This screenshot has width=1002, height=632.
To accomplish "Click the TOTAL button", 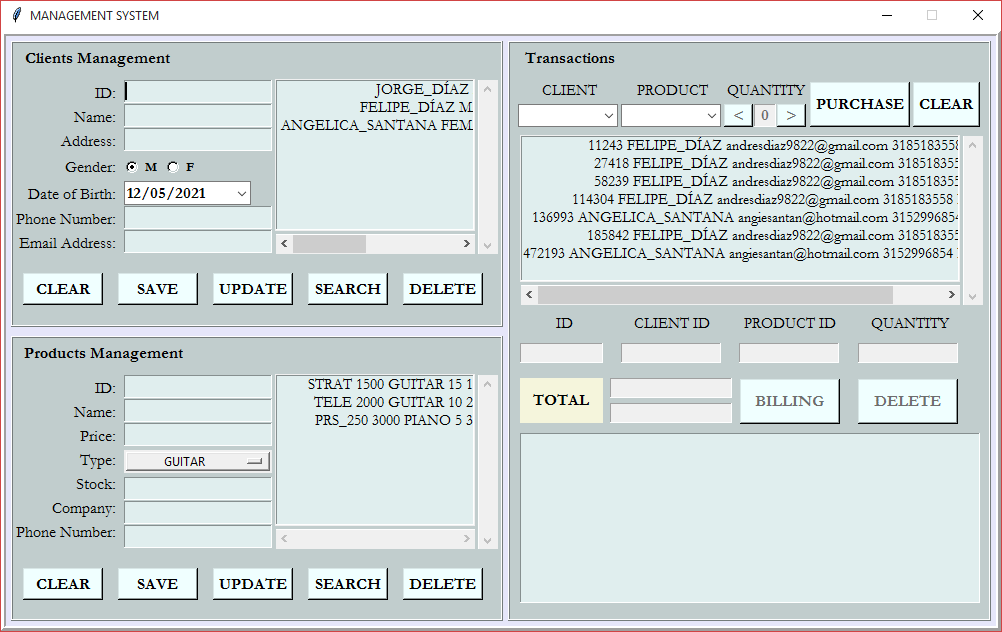I will tap(561, 400).
